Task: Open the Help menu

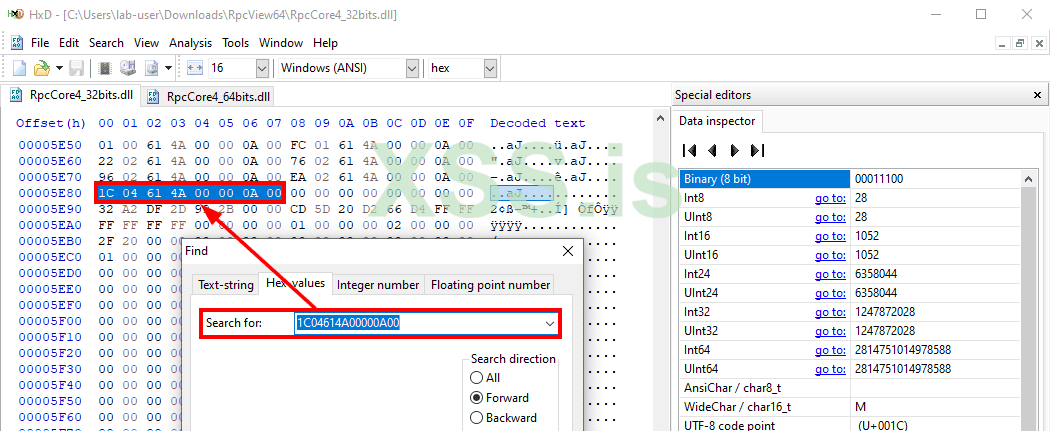Action: pyautogui.click(x=325, y=43)
